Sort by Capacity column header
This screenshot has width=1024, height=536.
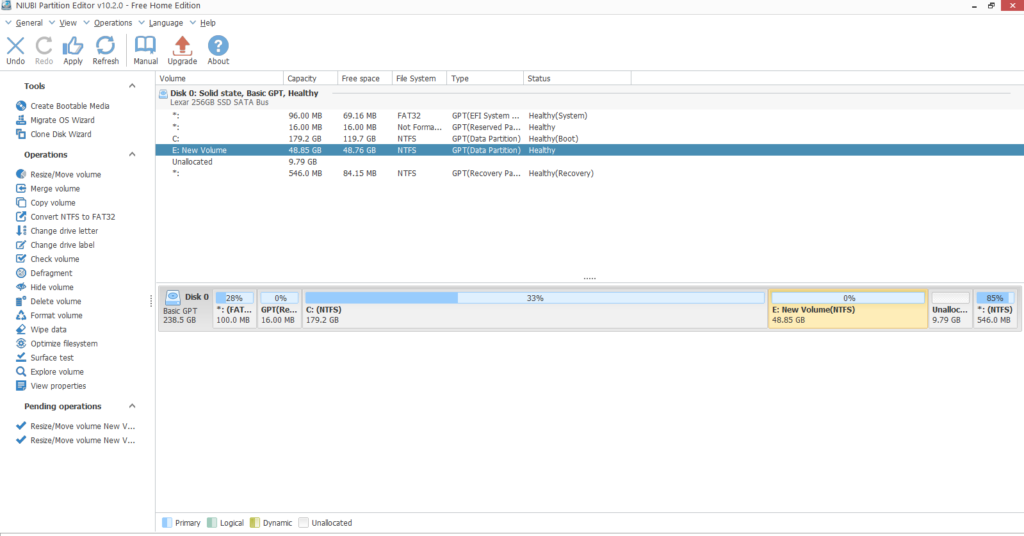[x=311, y=78]
